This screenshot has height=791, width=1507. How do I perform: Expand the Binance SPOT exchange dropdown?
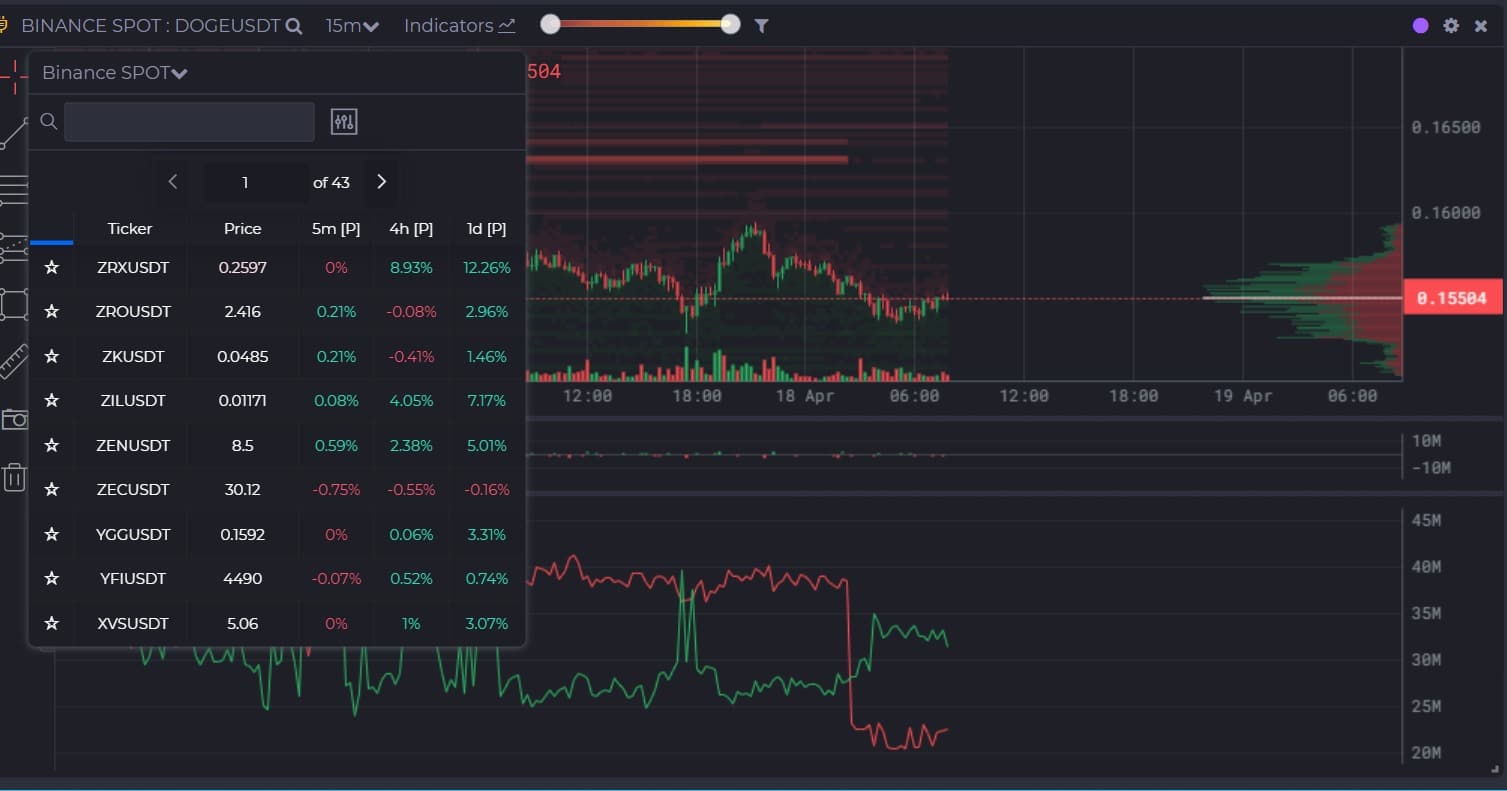point(115,73)
